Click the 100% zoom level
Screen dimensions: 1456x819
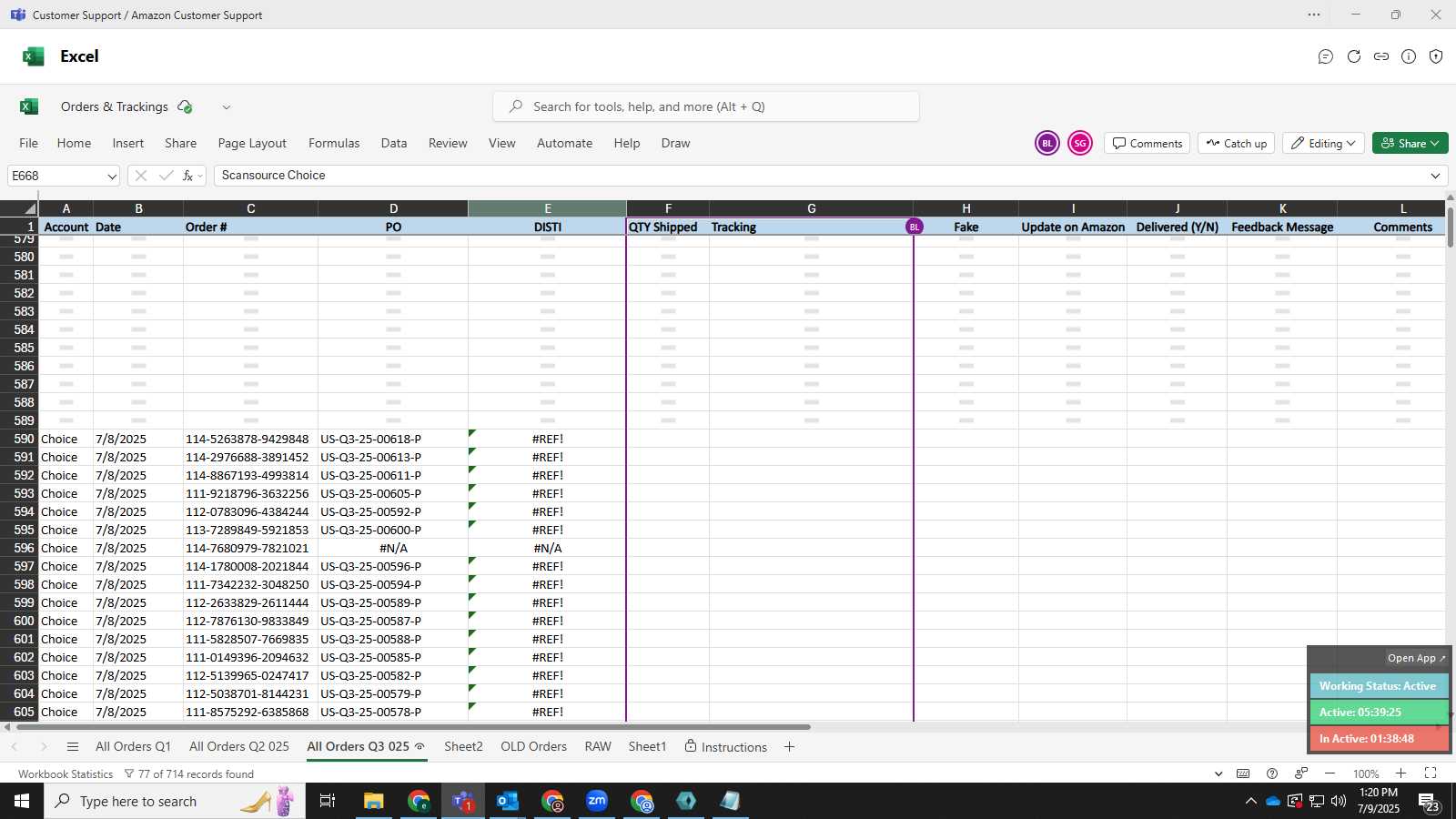(x=1366, y=774)
